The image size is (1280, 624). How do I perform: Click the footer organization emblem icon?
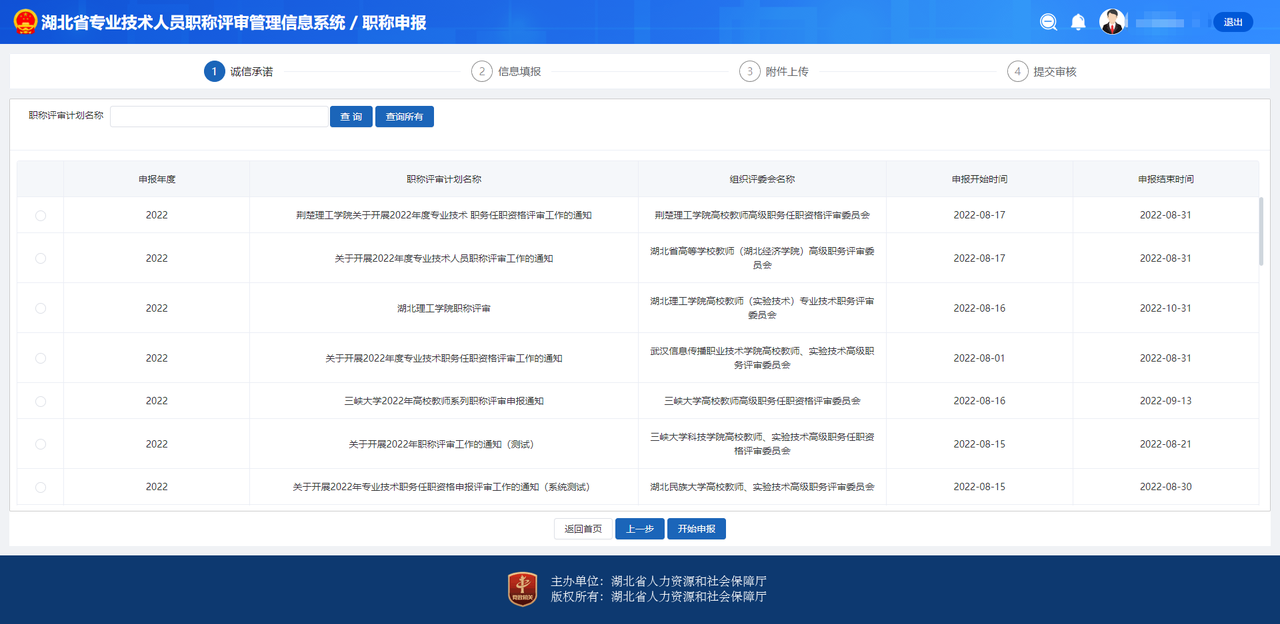[x=522, y=589]
